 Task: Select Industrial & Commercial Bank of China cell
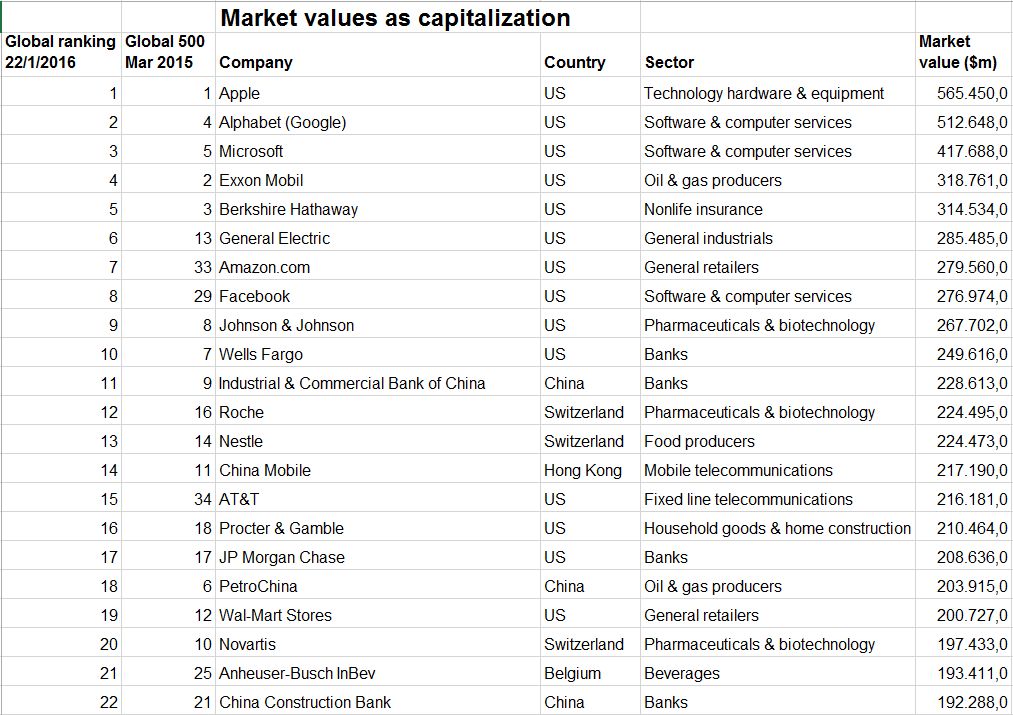(x=378, y=383)
